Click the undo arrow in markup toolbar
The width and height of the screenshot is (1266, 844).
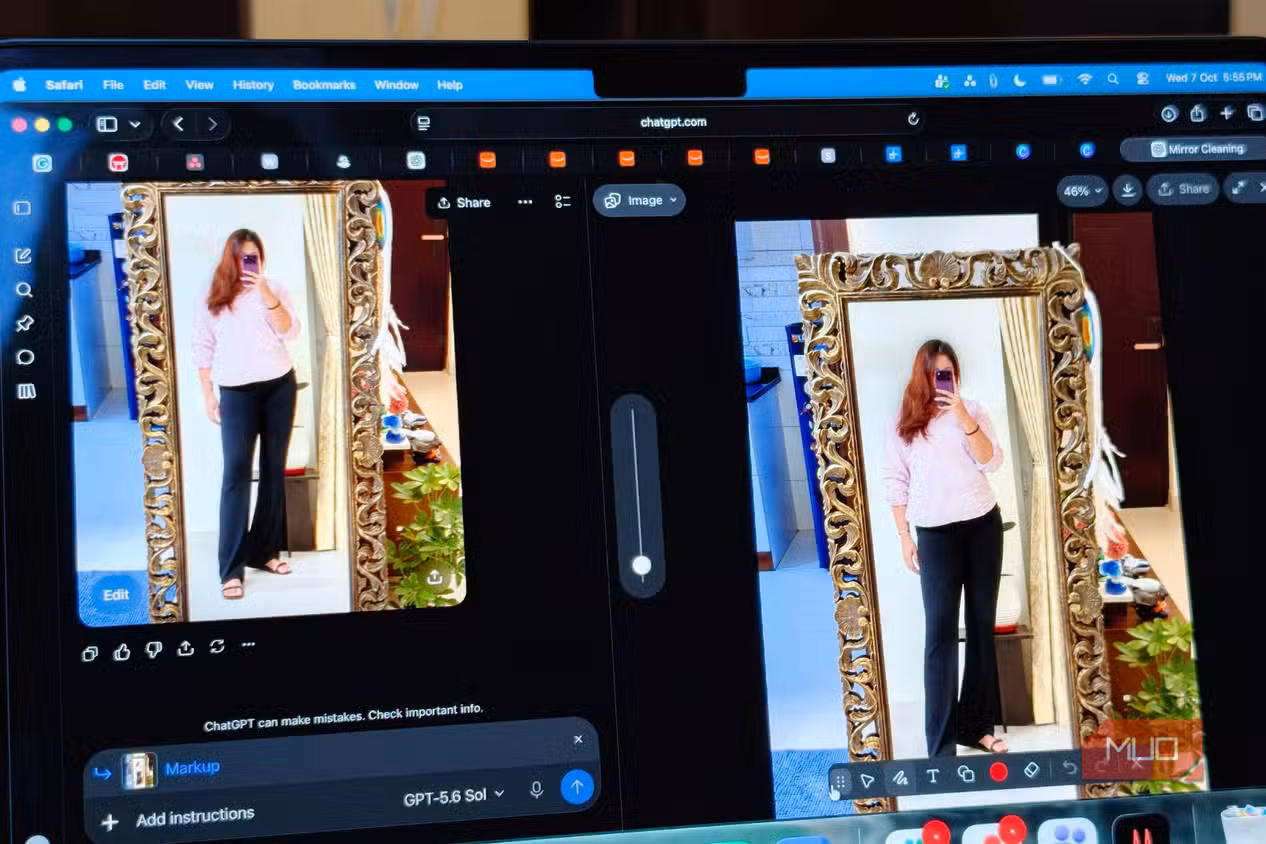click(1069, 767)
